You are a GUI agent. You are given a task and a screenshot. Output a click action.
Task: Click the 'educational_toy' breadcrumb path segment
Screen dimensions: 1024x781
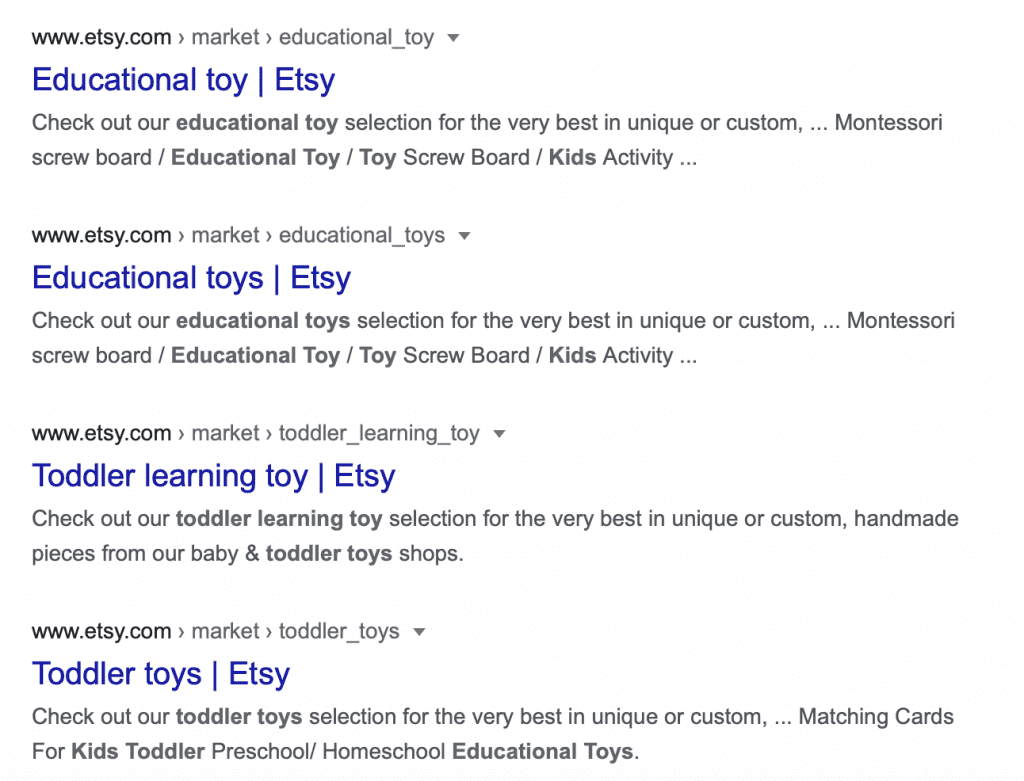(x=356, y=38)
